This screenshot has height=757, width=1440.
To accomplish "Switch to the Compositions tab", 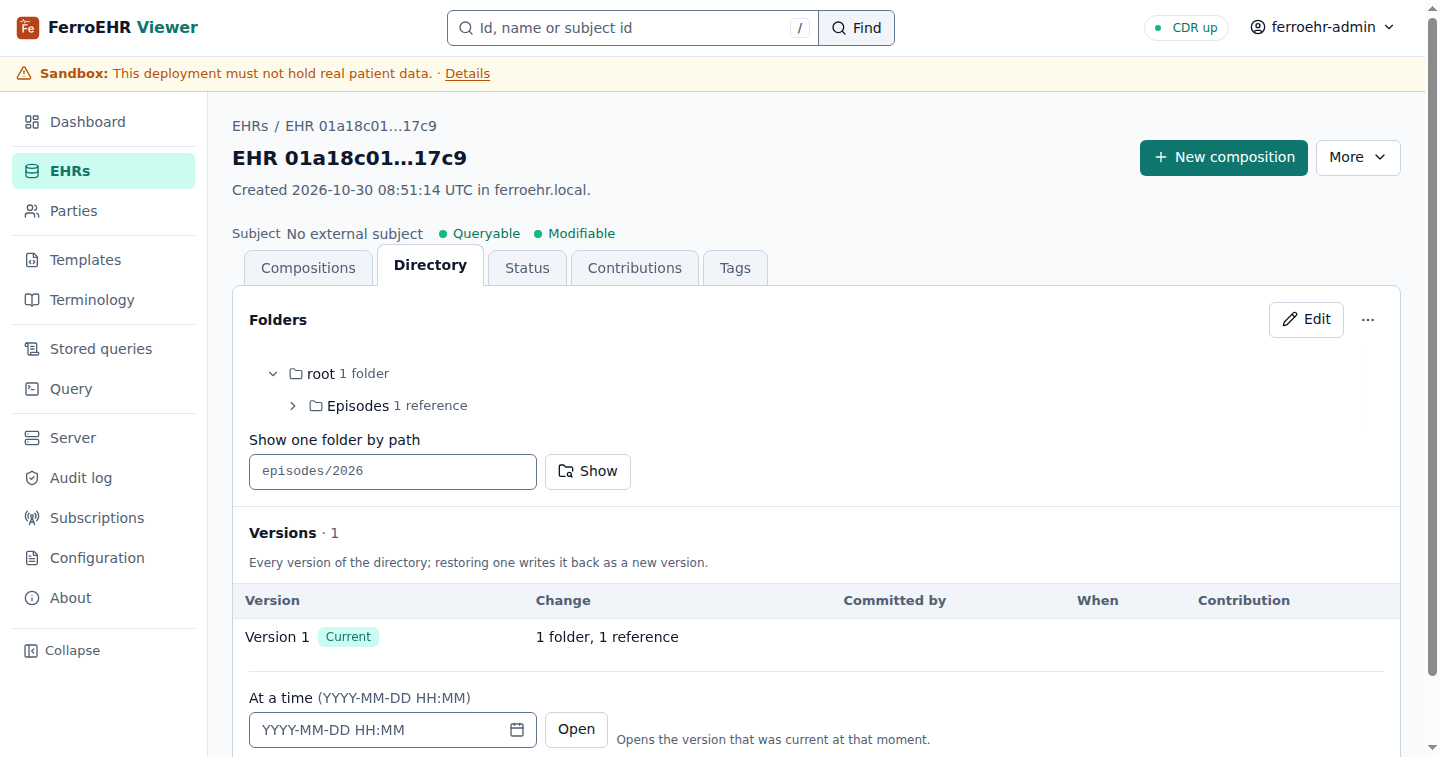I will [x=308, y=268].
